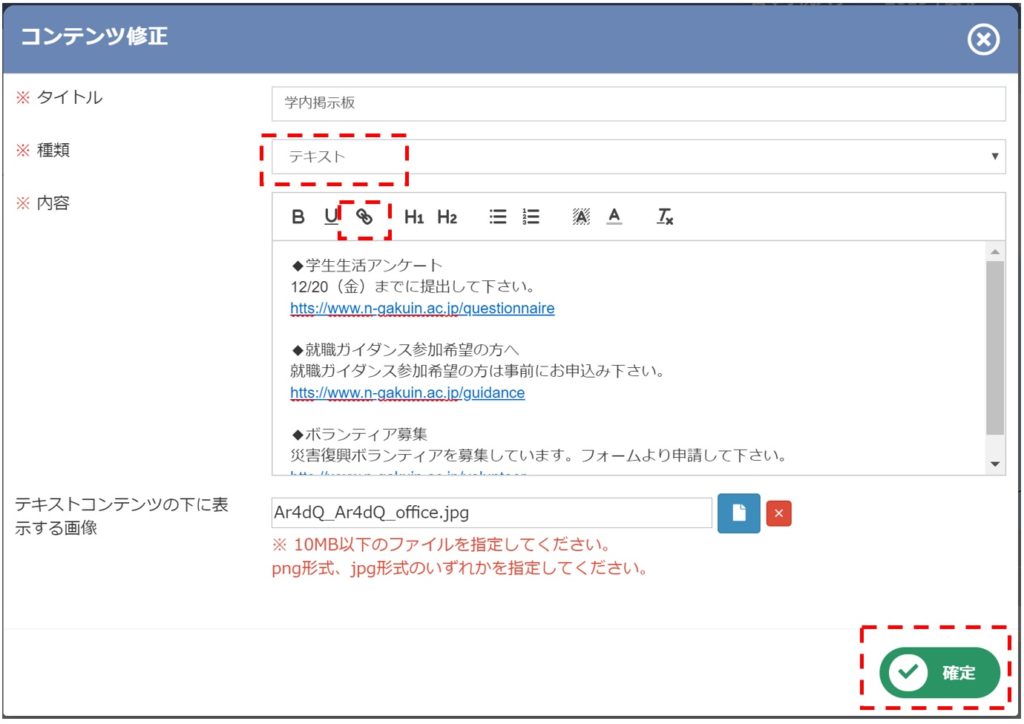
Task: Insert a hyperlink with the link icon
Action: (364, 216)
